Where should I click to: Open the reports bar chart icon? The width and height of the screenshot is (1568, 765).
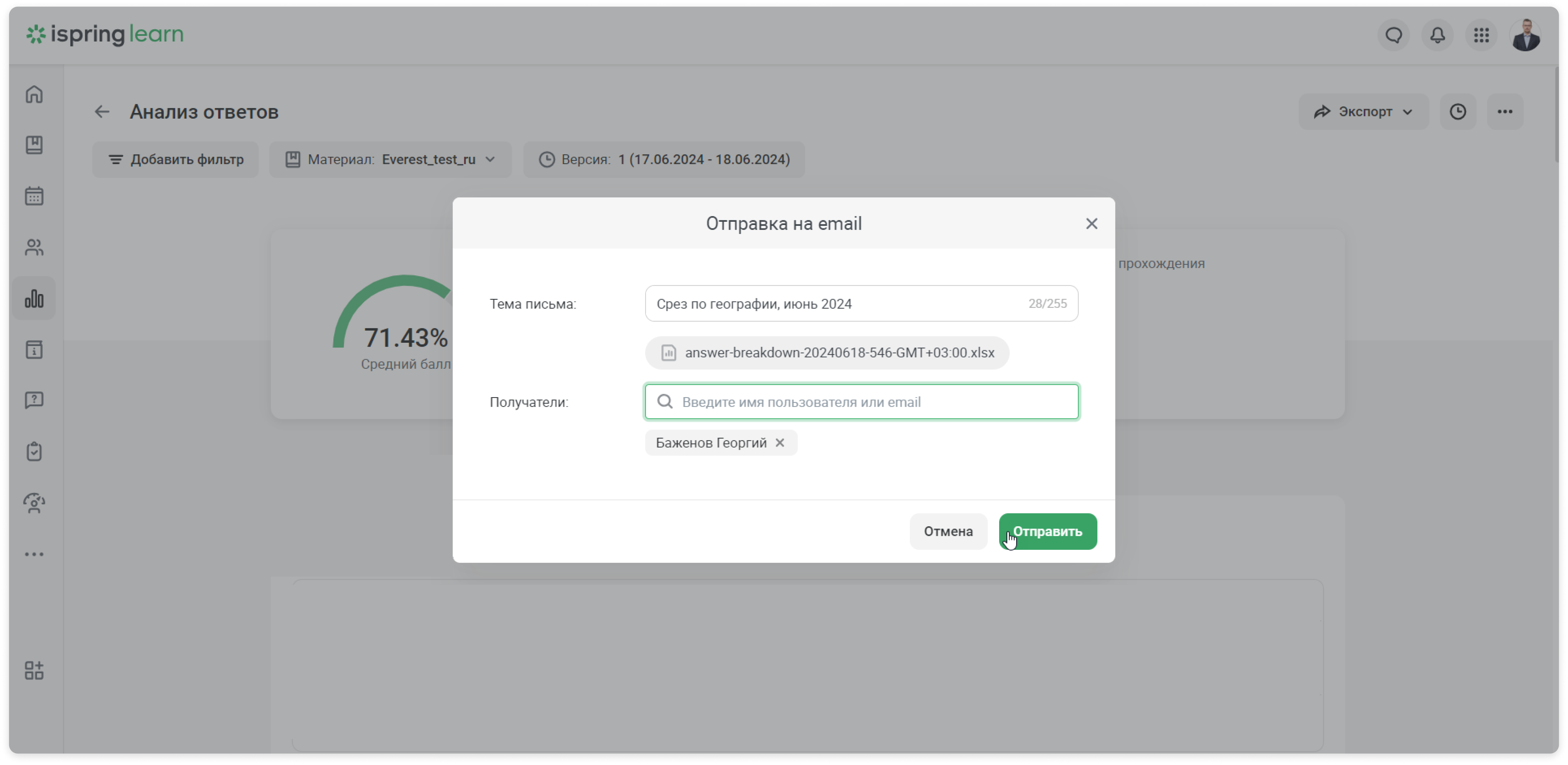pyautogui.click(x=34, y=298)
